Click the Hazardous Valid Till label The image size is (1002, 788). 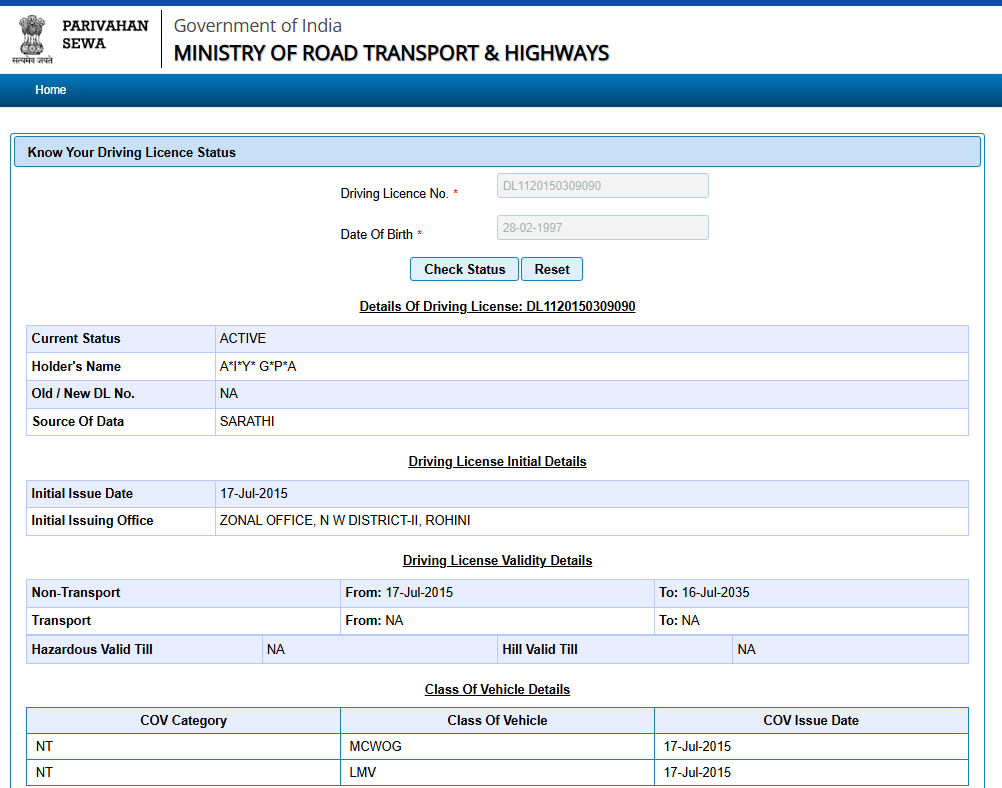pos(92,649)
